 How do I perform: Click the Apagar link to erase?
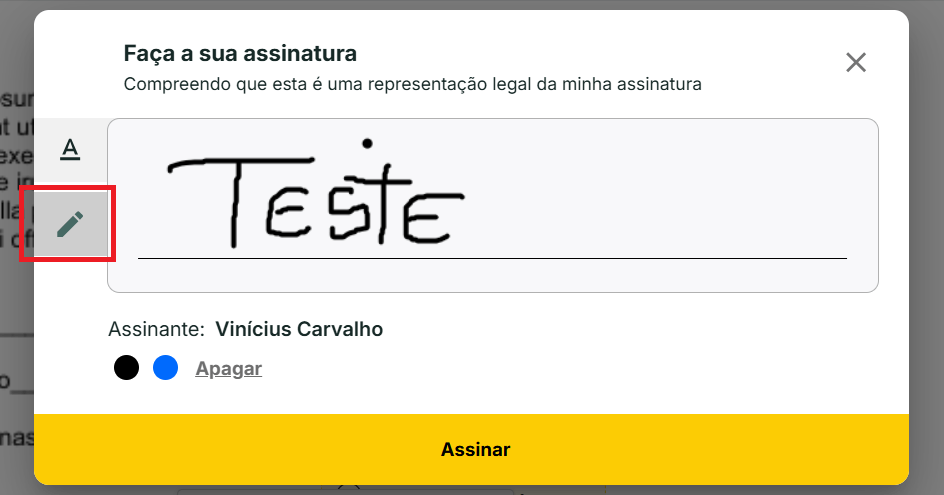[x=228, y=369]
